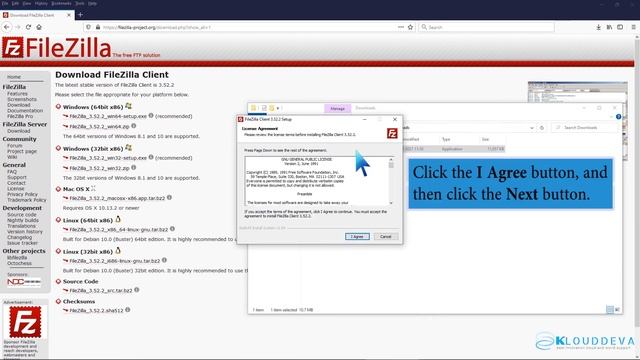Switch File Explorer to large icons view
Screen dimensions: 640x360
617,310
